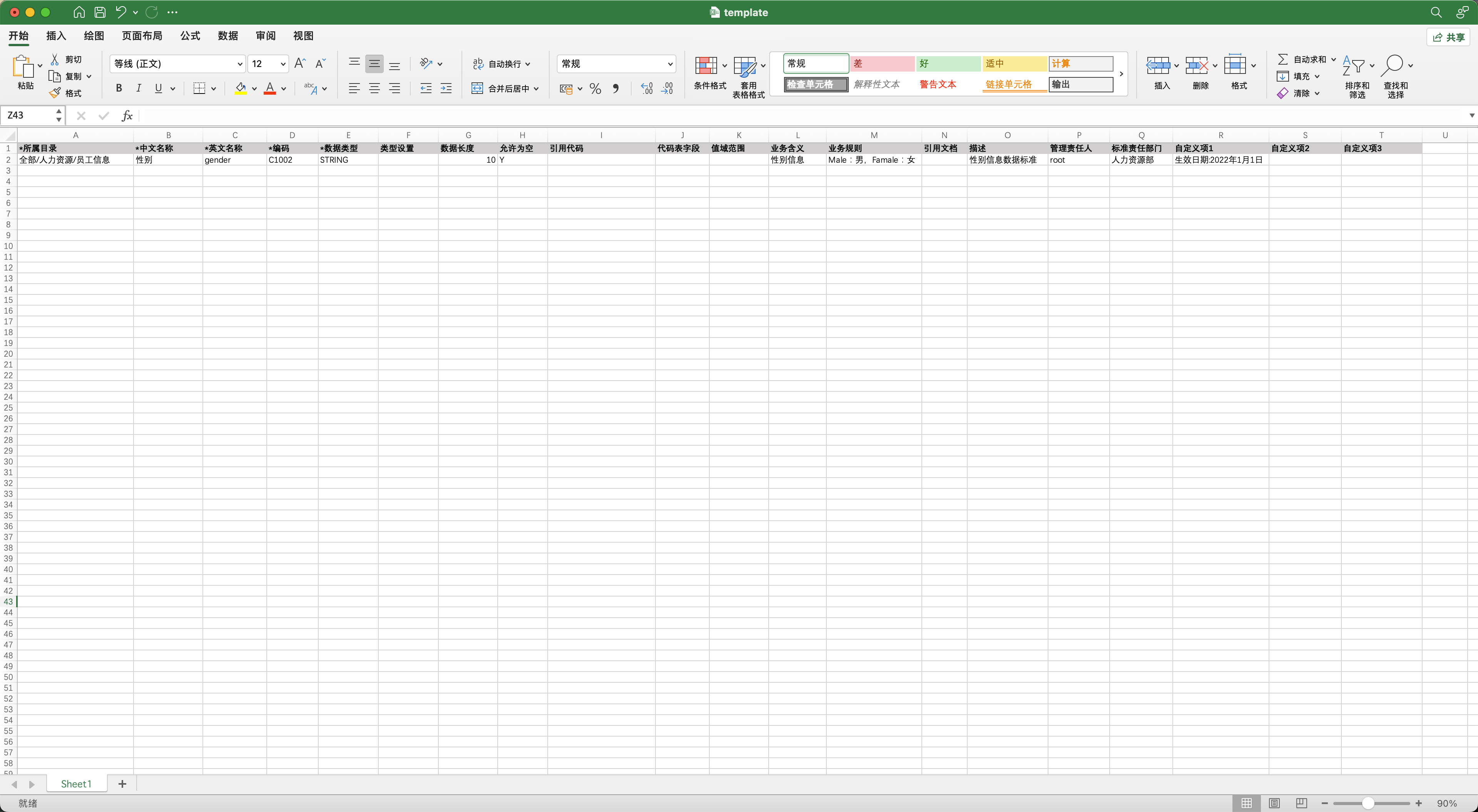Viewport: 1478px width, 812px height.
Task: Expand the font color dropdown arrow
Action: pyautogui.click(x=283, y=89)
